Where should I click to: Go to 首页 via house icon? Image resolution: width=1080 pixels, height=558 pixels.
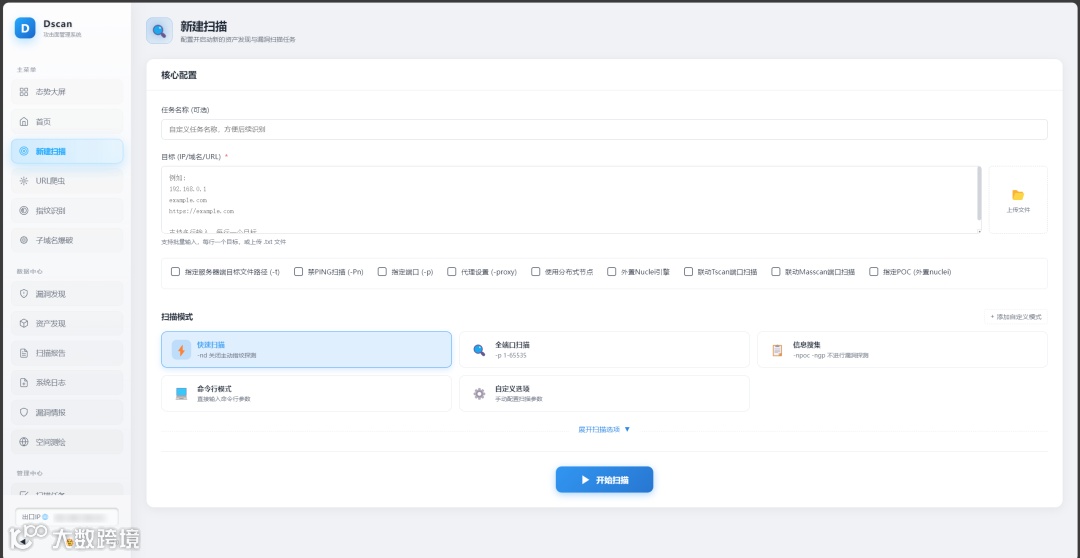(x=24, y=122)
